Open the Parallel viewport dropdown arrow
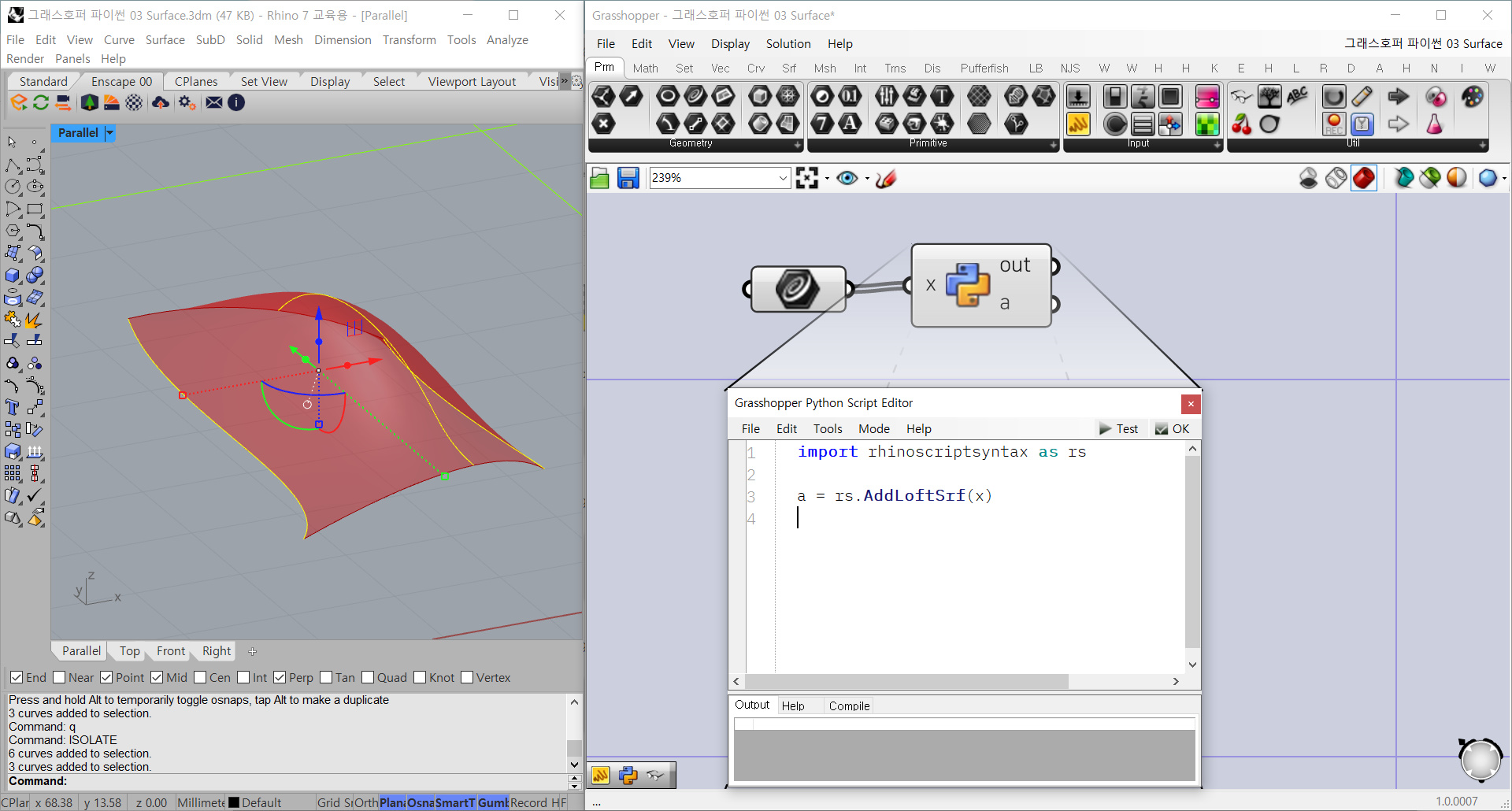 point(110,133)
